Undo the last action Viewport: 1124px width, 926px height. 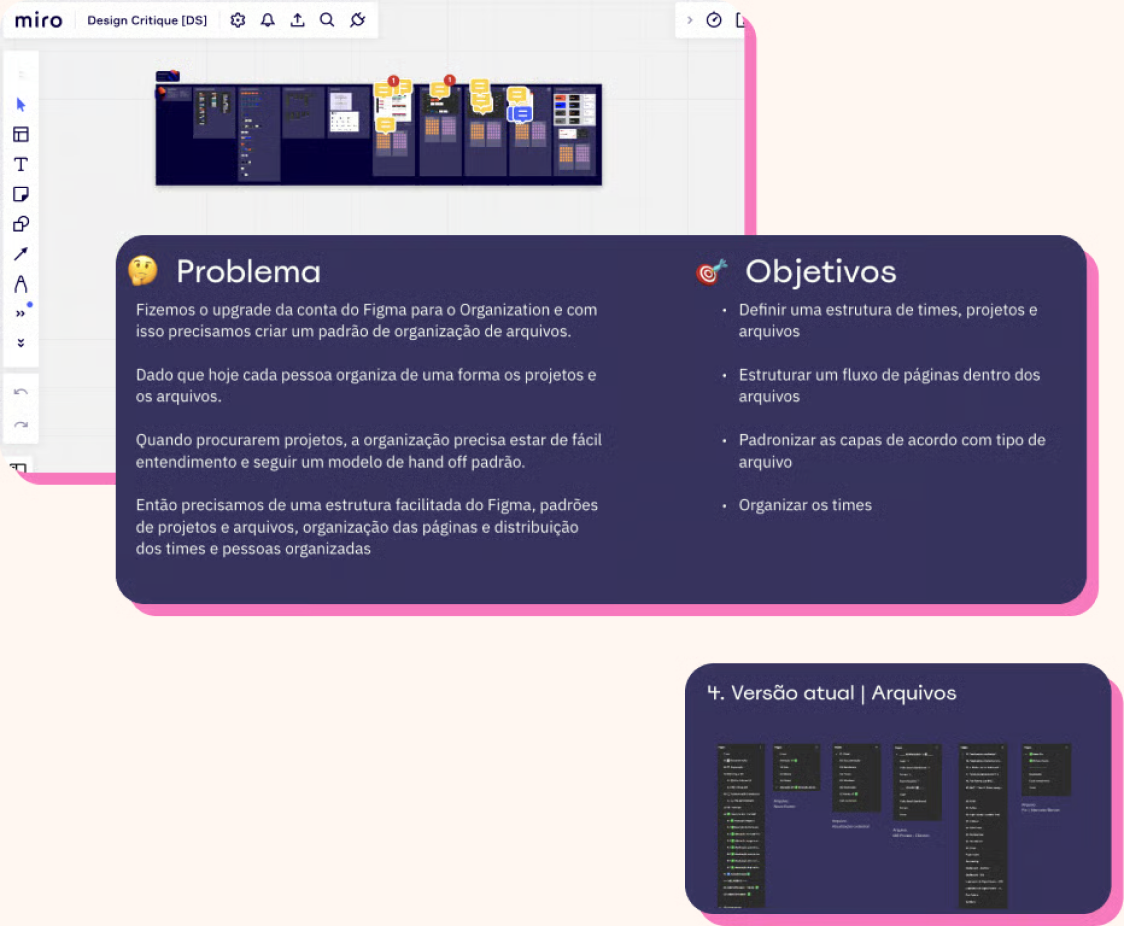click(21, 392)
